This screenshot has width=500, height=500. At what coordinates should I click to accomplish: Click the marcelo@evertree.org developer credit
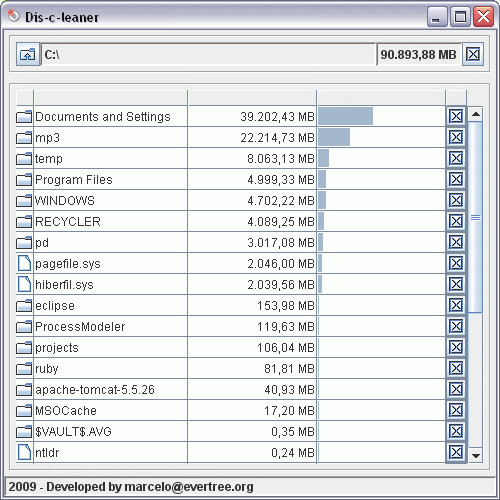point(189,487)
